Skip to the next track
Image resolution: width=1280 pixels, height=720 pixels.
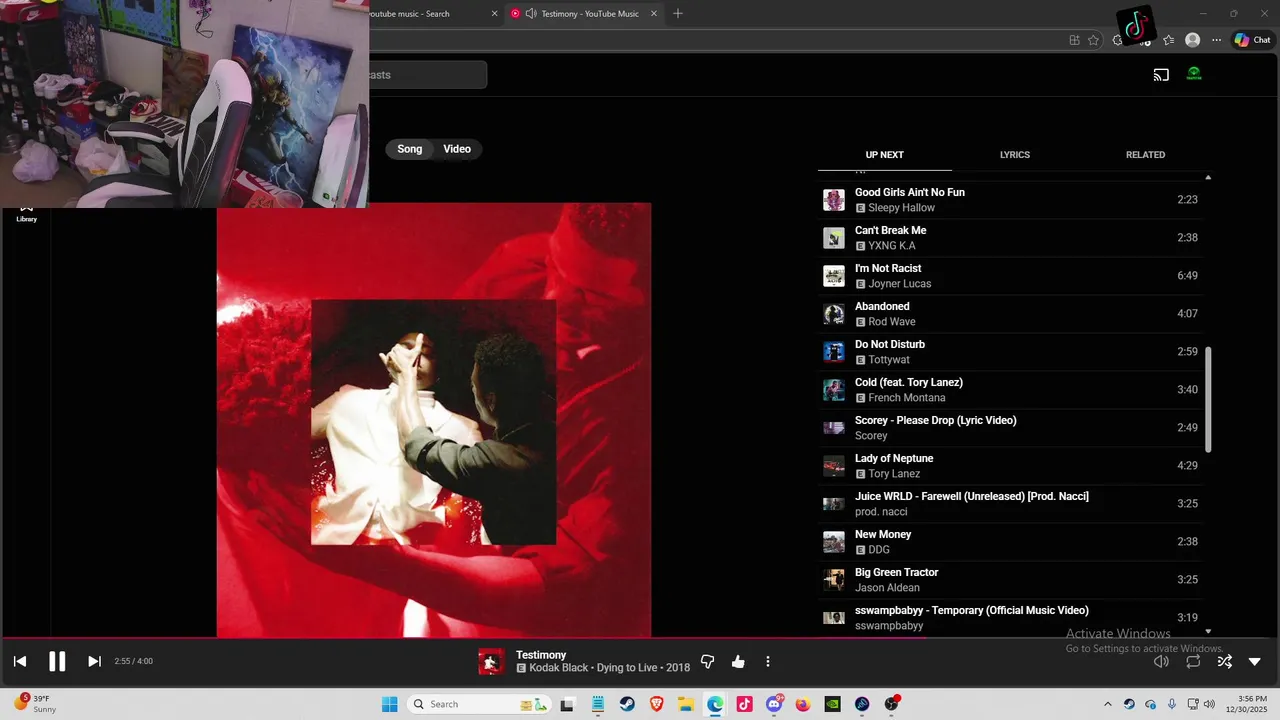tap(94, 661)
